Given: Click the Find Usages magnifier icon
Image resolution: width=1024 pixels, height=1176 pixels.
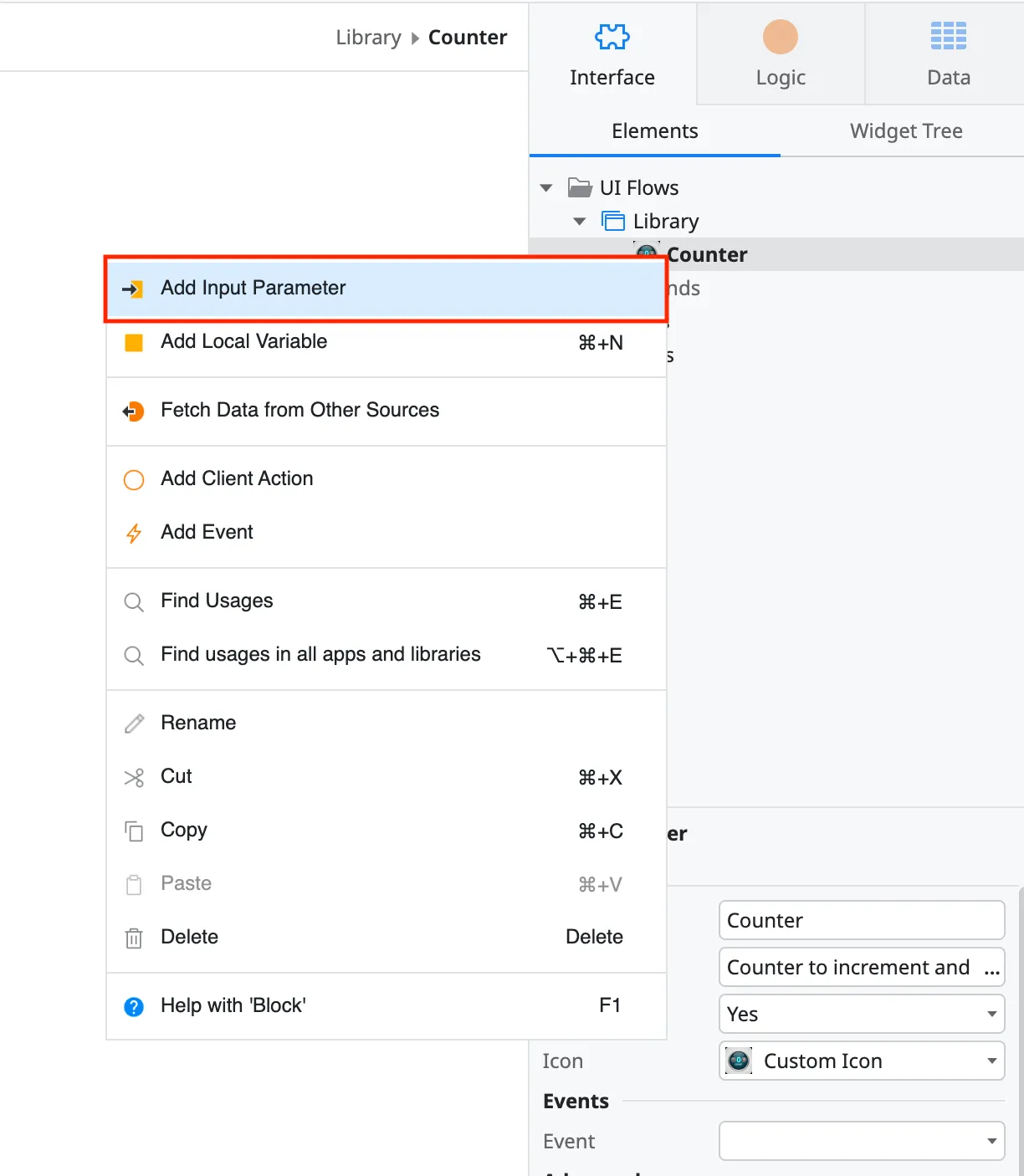Looking at the screenshot, I should [134, 601].
